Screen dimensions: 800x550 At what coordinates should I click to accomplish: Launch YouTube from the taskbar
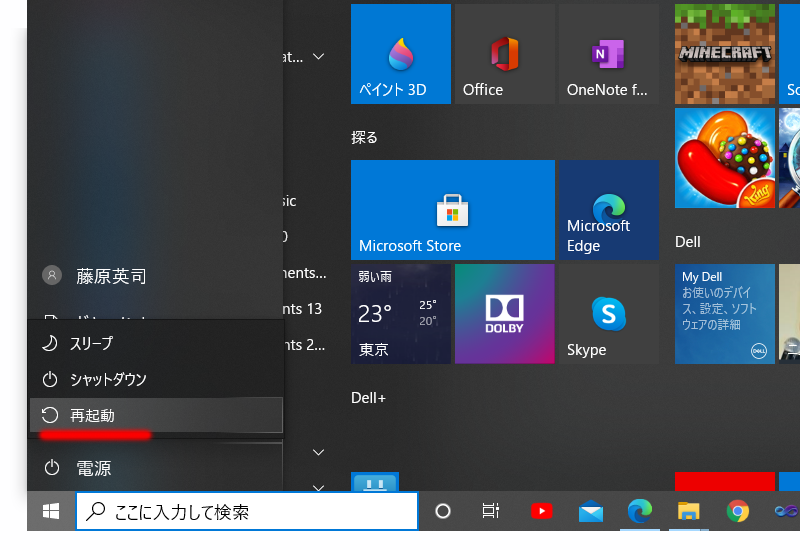(541, 511)
